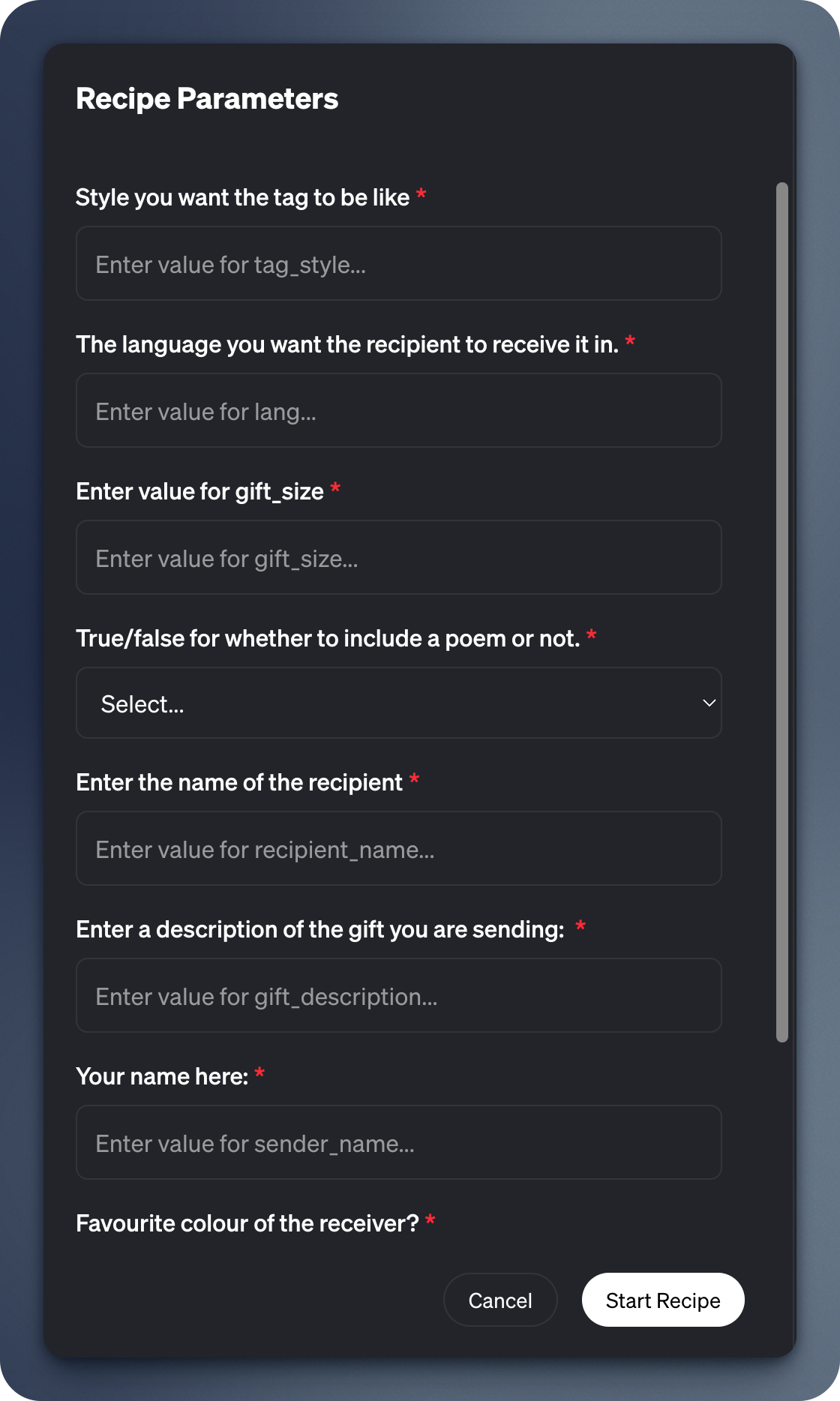Click the tag_style text input field
Screen dimensions: 840x1401
[398, 264]
